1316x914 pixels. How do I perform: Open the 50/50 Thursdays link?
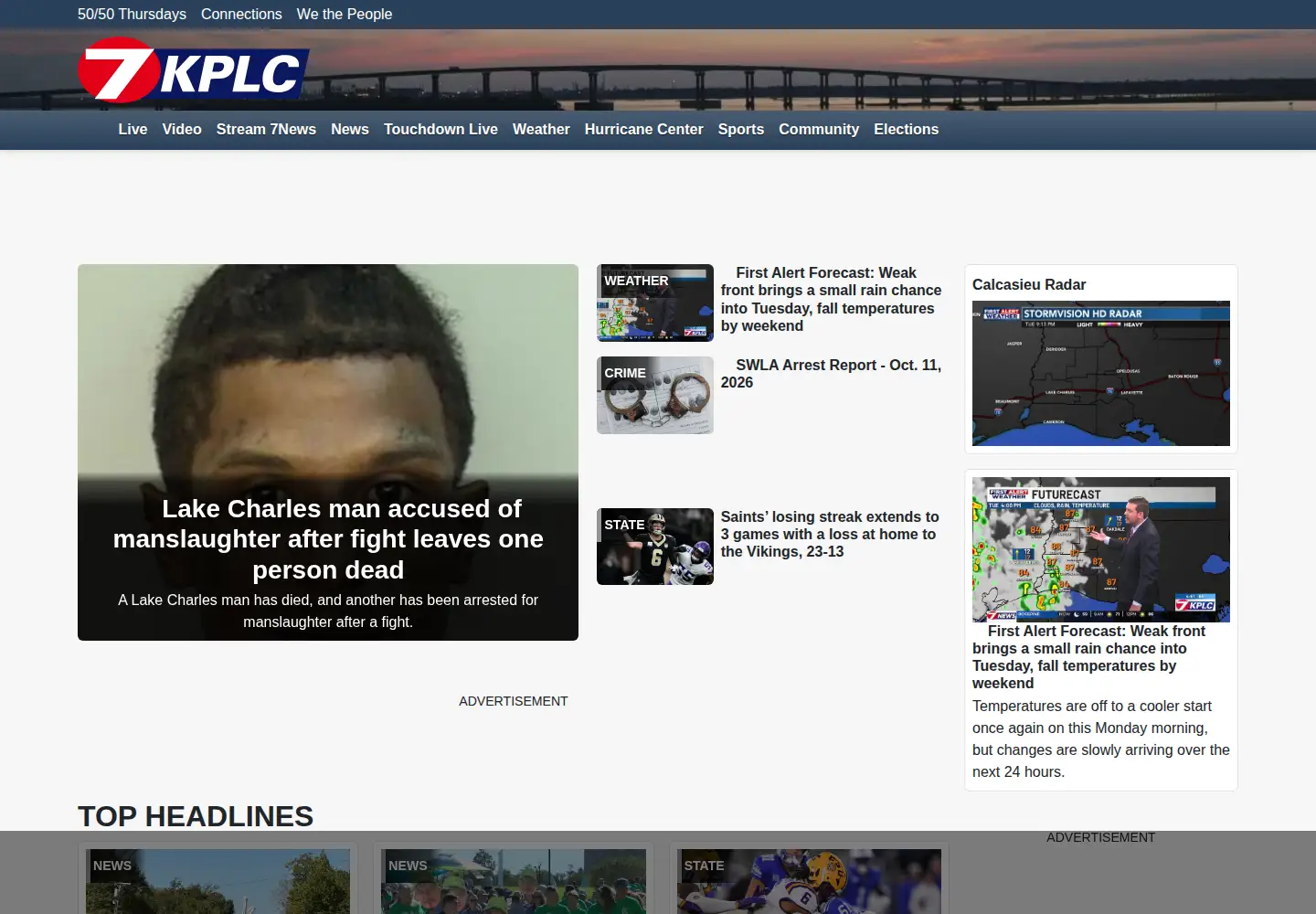[132, 14]
